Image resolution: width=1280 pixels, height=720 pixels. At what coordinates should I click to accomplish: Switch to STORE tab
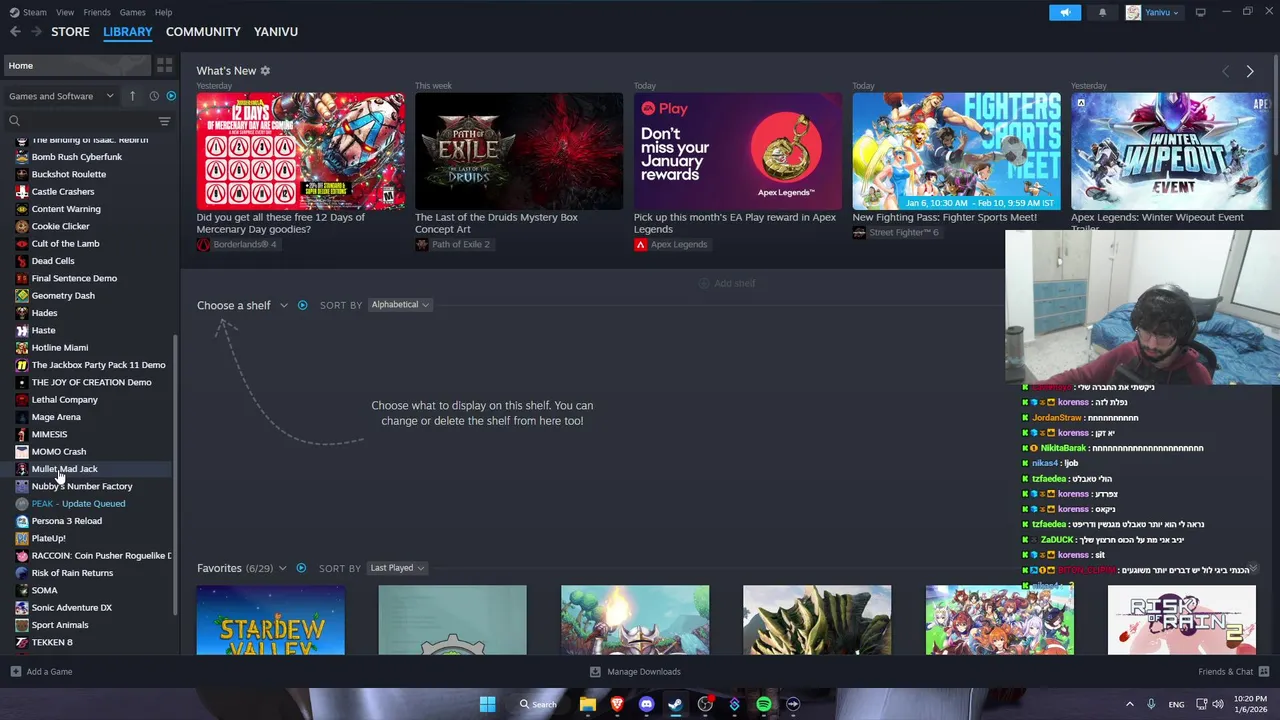(70, 32)
